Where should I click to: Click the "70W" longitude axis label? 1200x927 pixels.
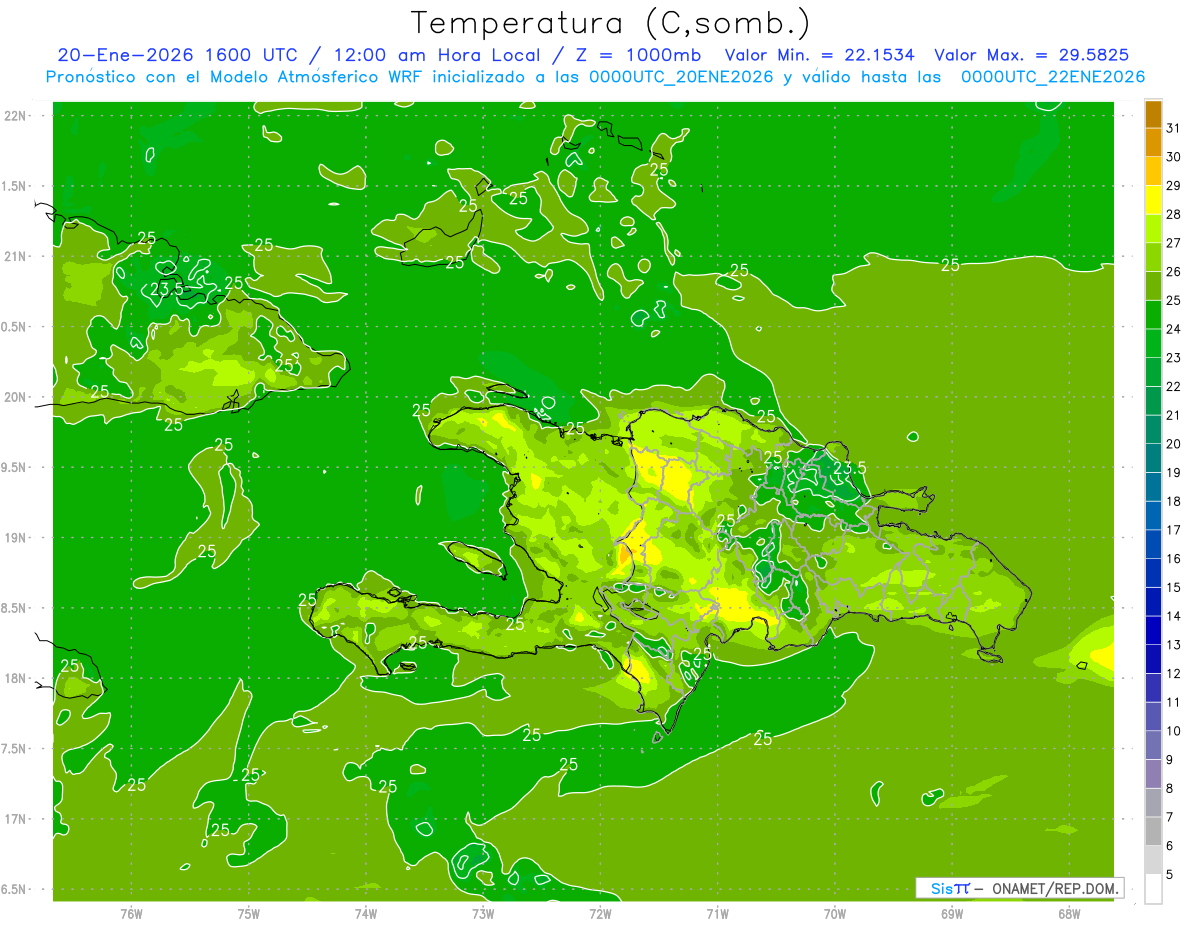(835, 914)
